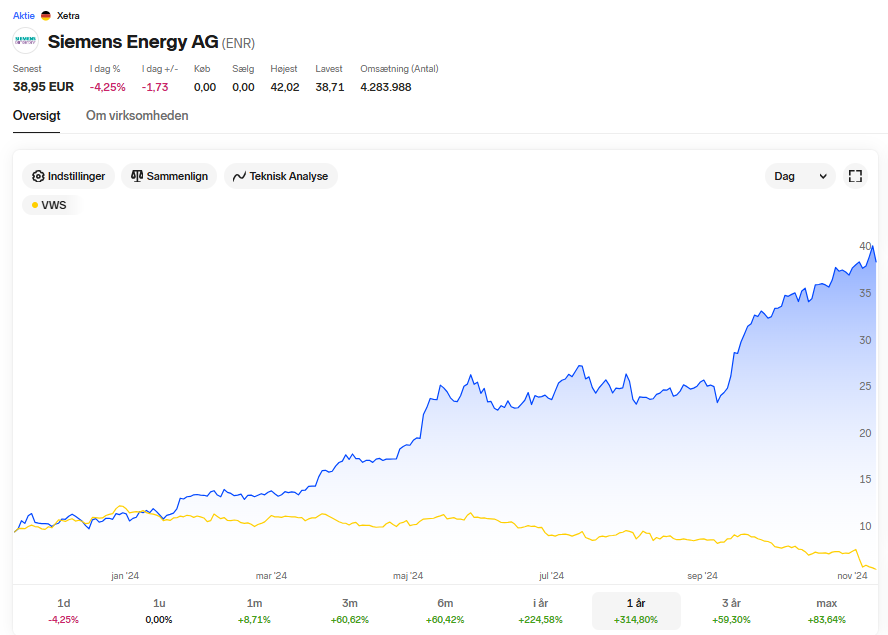The height and width of the screenshot is (635, 888).
Task: Click the German flag icon next to Xetra
Action: click(x=46, y=16)
